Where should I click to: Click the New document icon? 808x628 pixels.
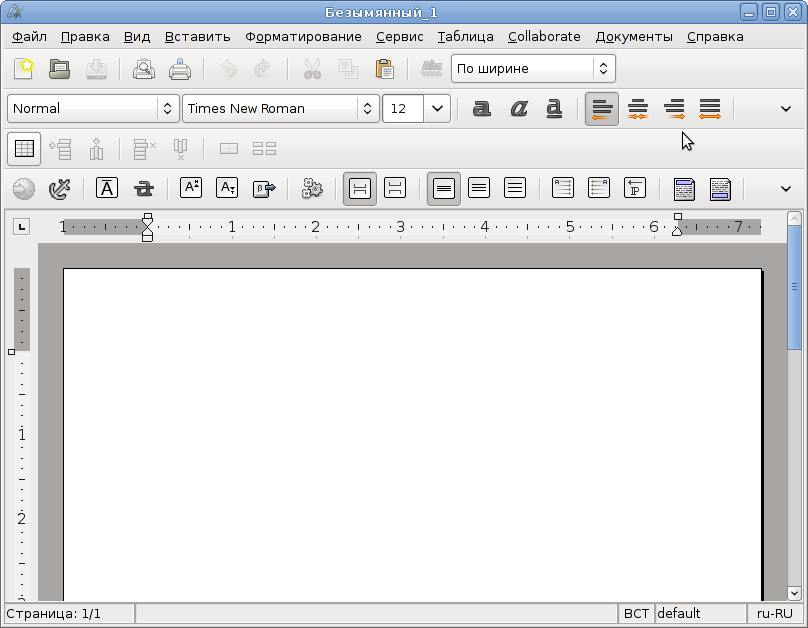pyautogui.click(x=24, y=69)
